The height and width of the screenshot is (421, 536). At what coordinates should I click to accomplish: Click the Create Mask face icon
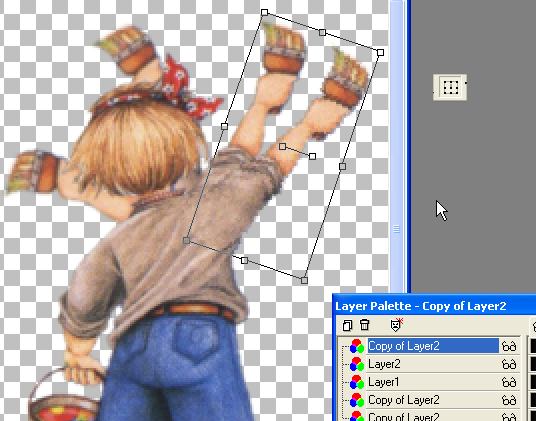click(397, 325)
